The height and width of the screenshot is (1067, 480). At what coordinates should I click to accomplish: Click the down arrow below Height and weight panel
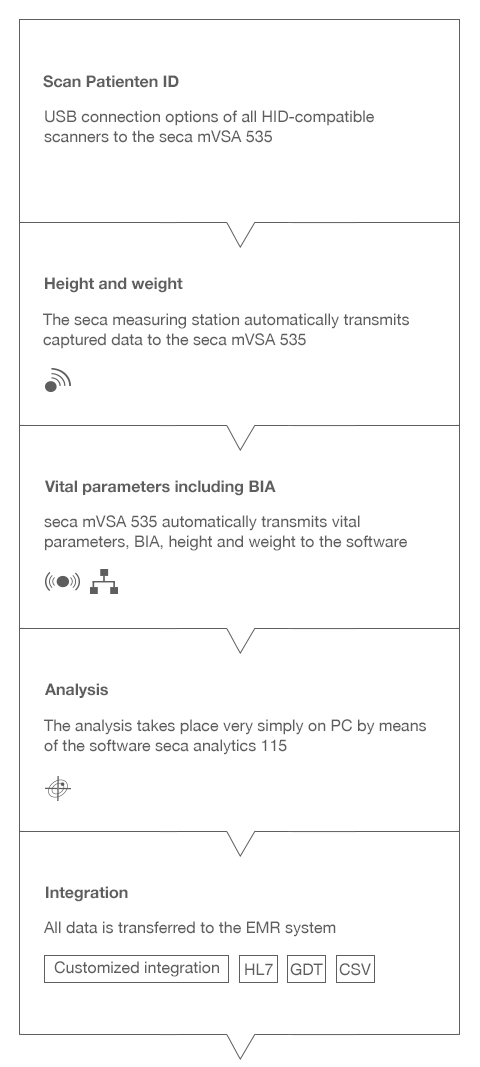point(240,437)
